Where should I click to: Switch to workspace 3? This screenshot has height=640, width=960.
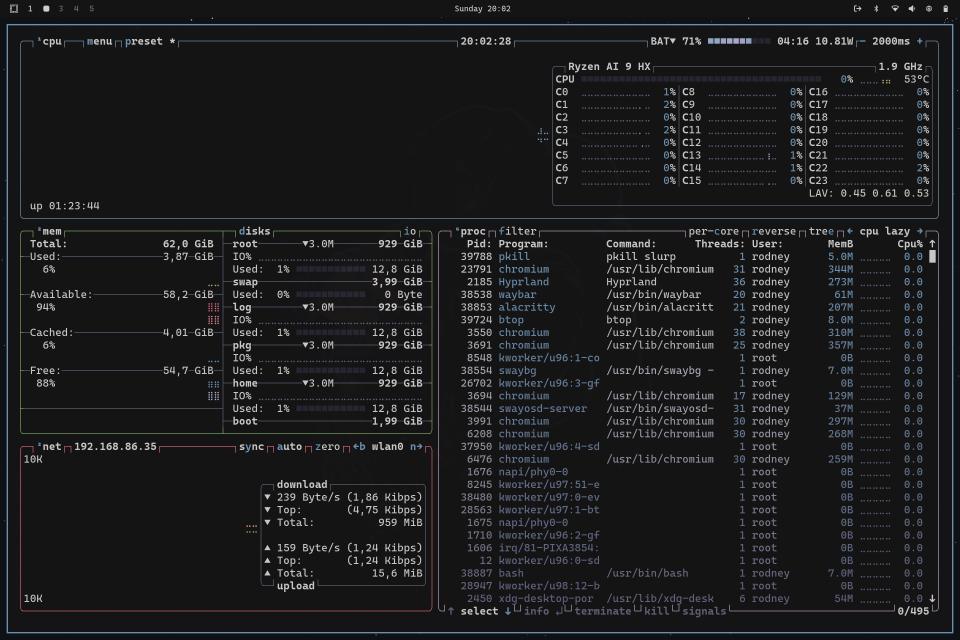tap(61, 9)
